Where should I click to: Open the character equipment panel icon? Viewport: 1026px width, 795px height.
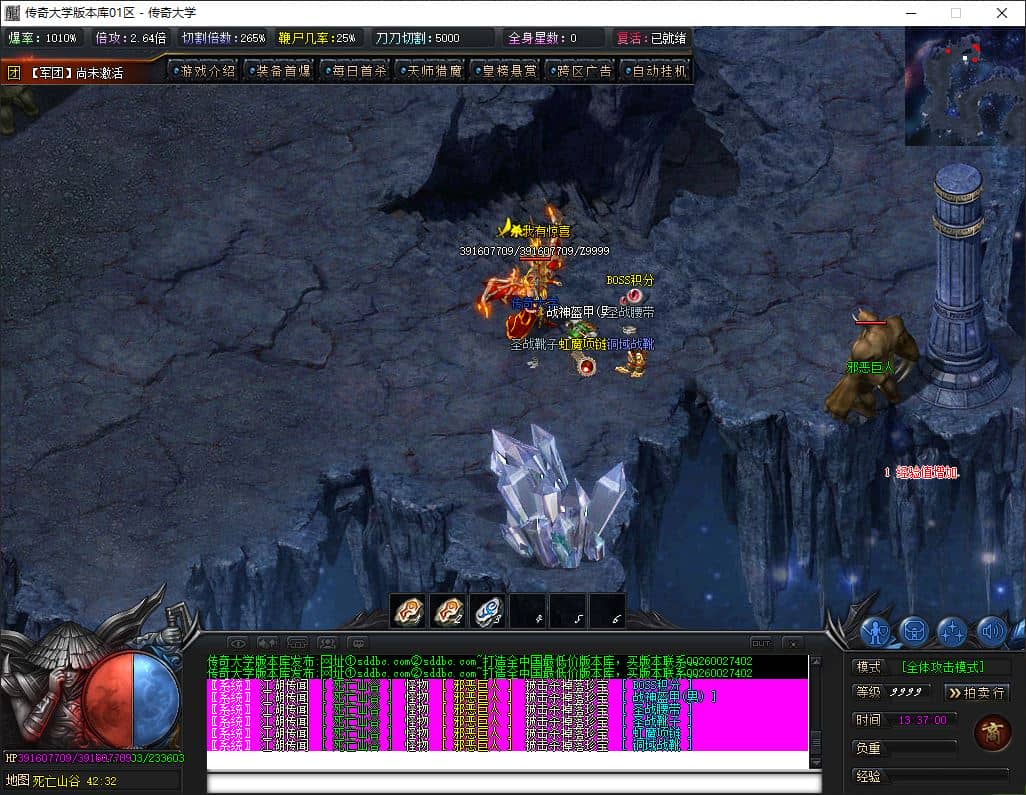coord(876,631)
